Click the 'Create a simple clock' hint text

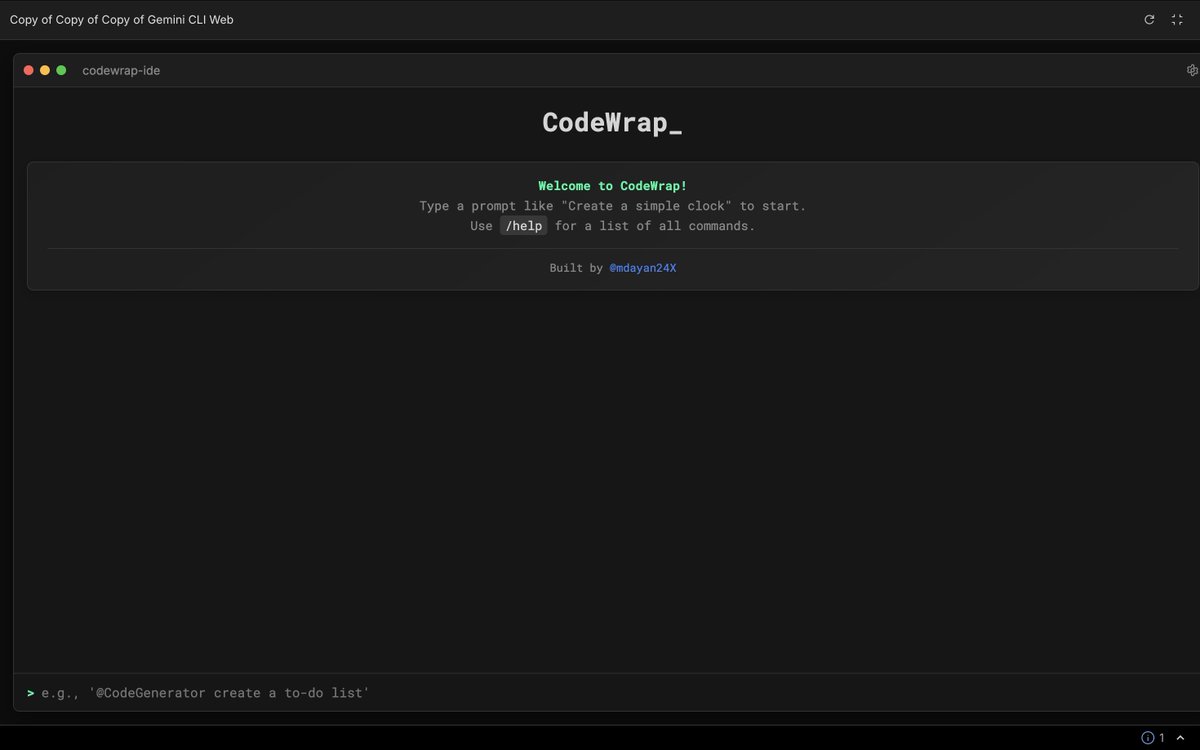[646, 206]
